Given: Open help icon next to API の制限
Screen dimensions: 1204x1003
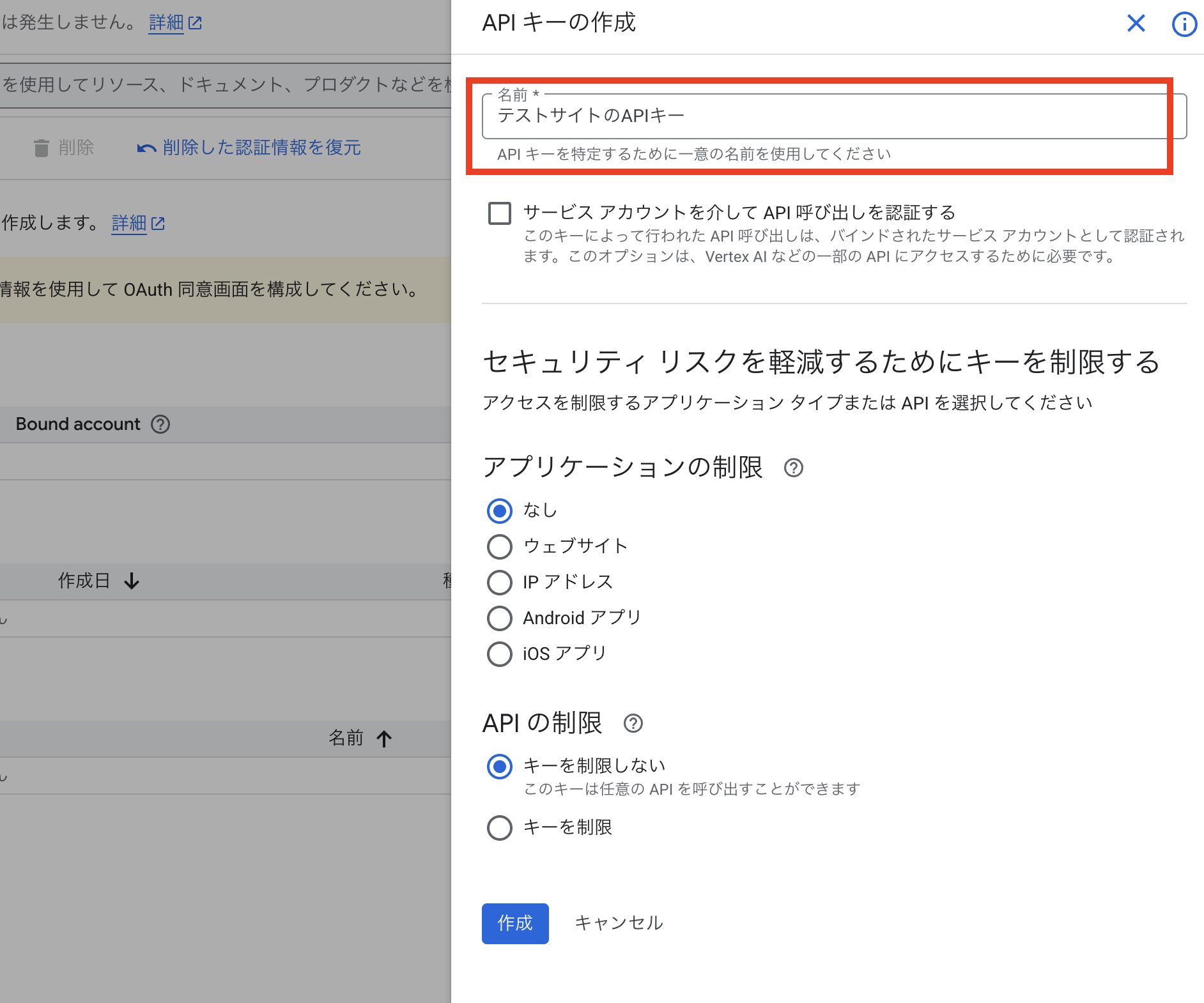Looking at the screenshot, I should point(633,723).
